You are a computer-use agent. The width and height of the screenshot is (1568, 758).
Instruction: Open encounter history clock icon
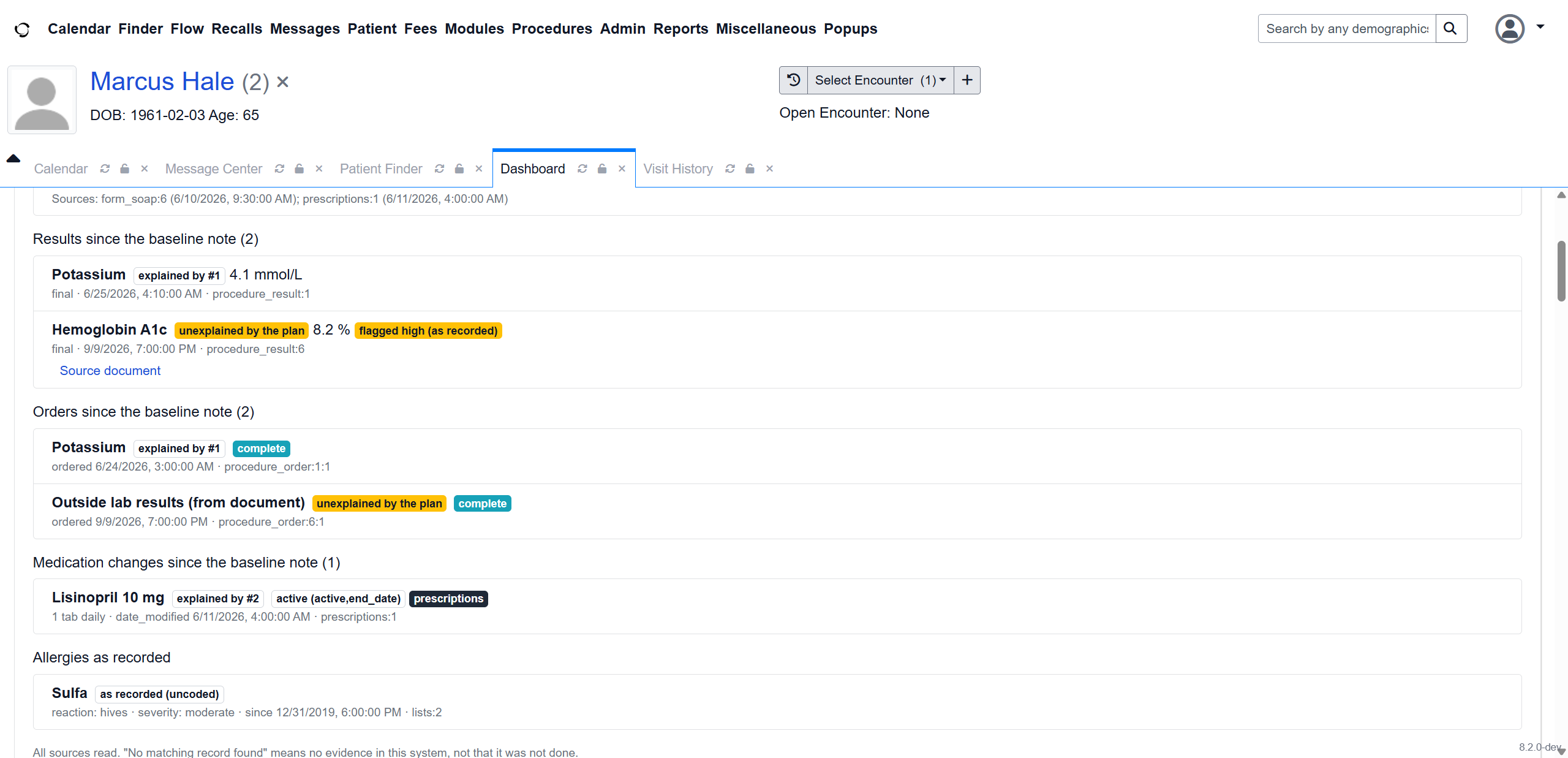pos(794,80)
